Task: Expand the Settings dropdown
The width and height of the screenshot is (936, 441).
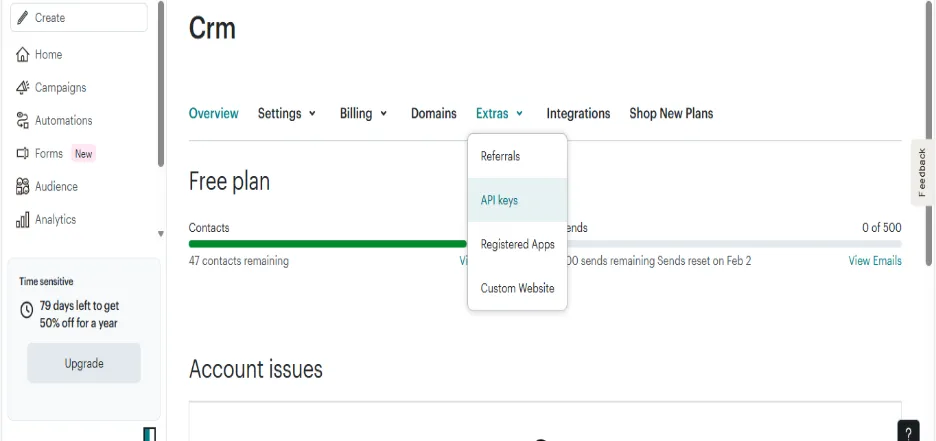Action: [287, 113]
